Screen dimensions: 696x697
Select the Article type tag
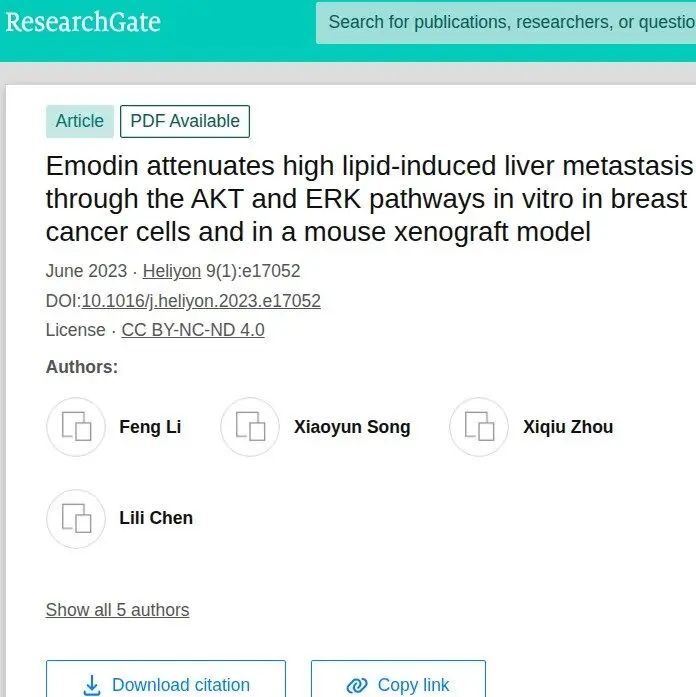pos(80,121)
